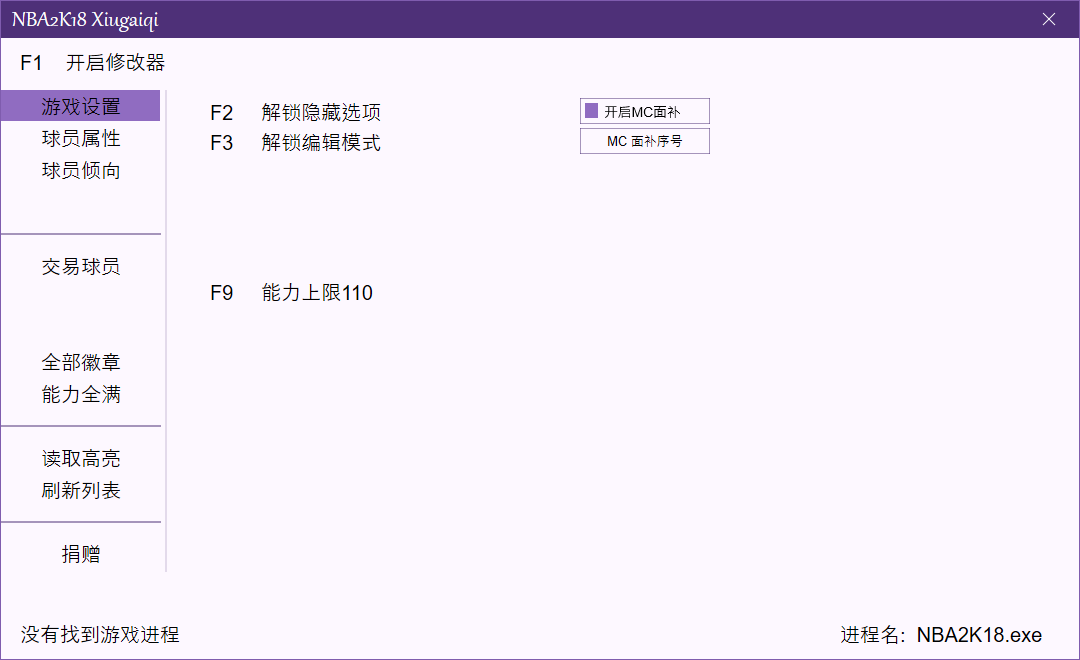This screenshot has width=1080, height=660.
Task: Close the NBA2K18 Xiugaiqi window
Action: (1049, 19)
